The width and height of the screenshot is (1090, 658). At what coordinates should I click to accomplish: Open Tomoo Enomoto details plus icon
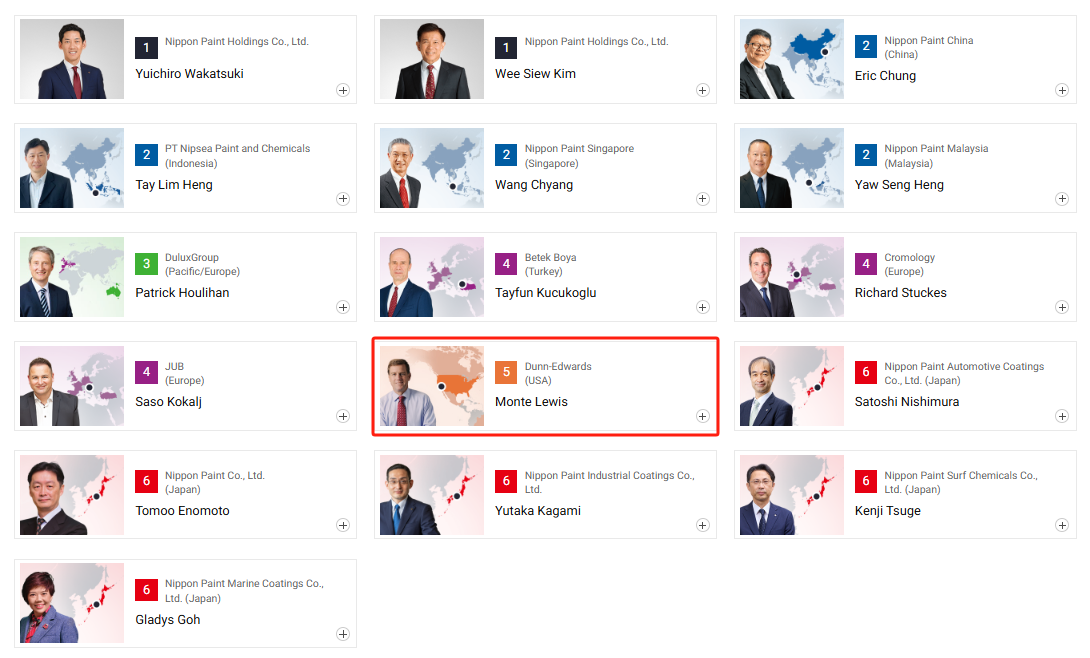click(x=343, y=525)
